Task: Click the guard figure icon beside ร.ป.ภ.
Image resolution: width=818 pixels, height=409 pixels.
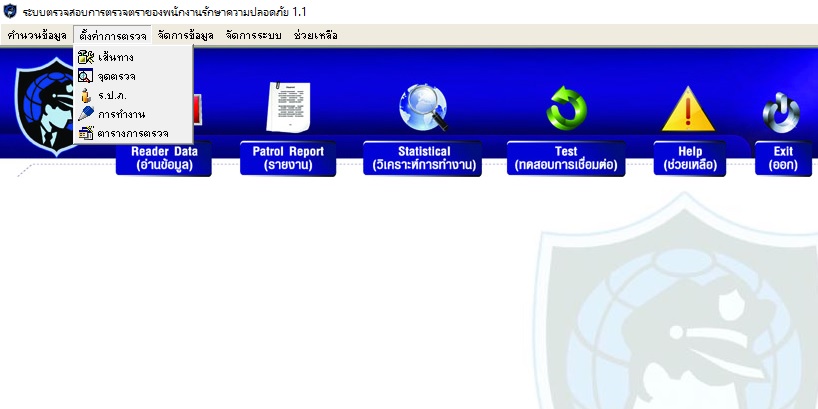Action: (x=86, y=95)
